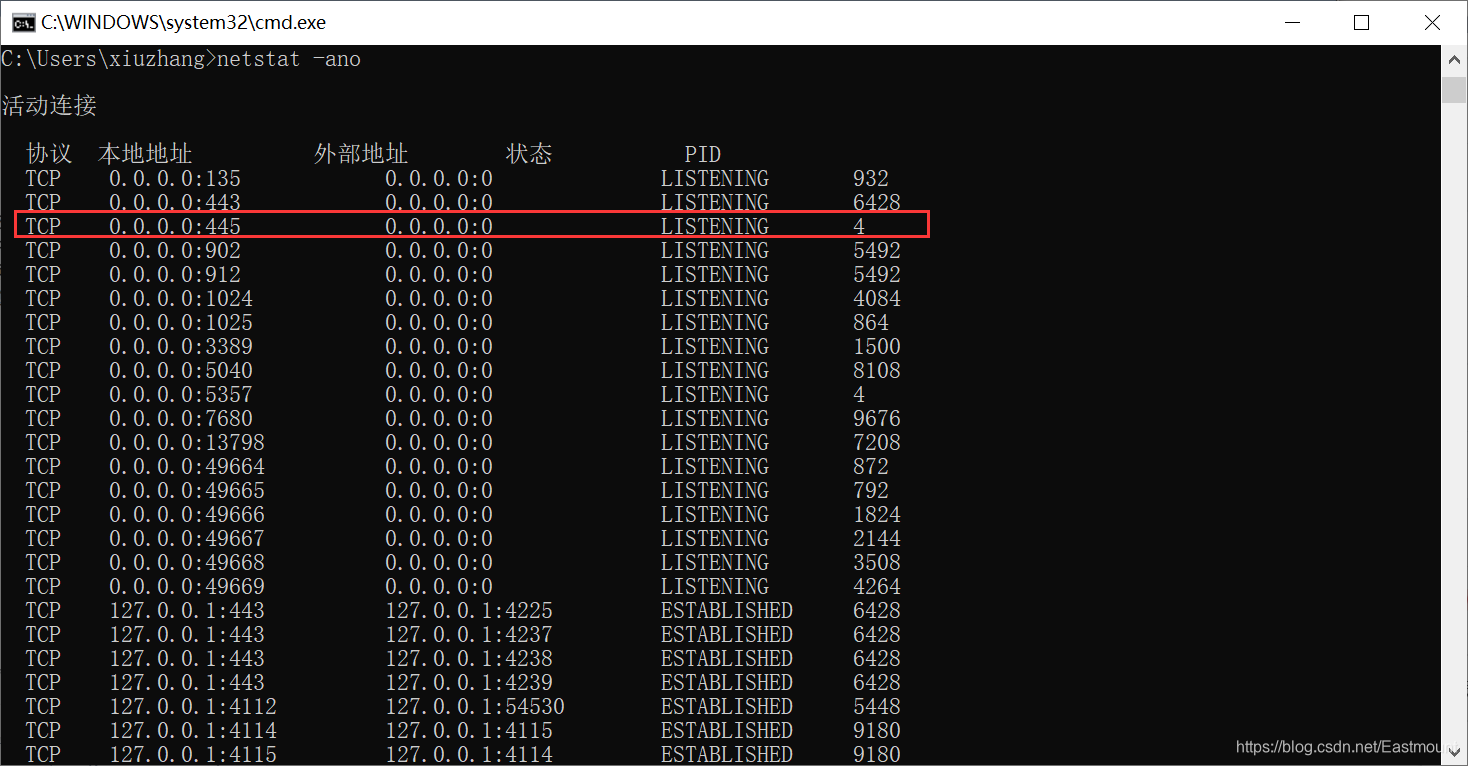The width and height of the screenshot is (1468, 766).
Task: Click PID value 1824
Action: pyautogui.click(x=877, y=515)
